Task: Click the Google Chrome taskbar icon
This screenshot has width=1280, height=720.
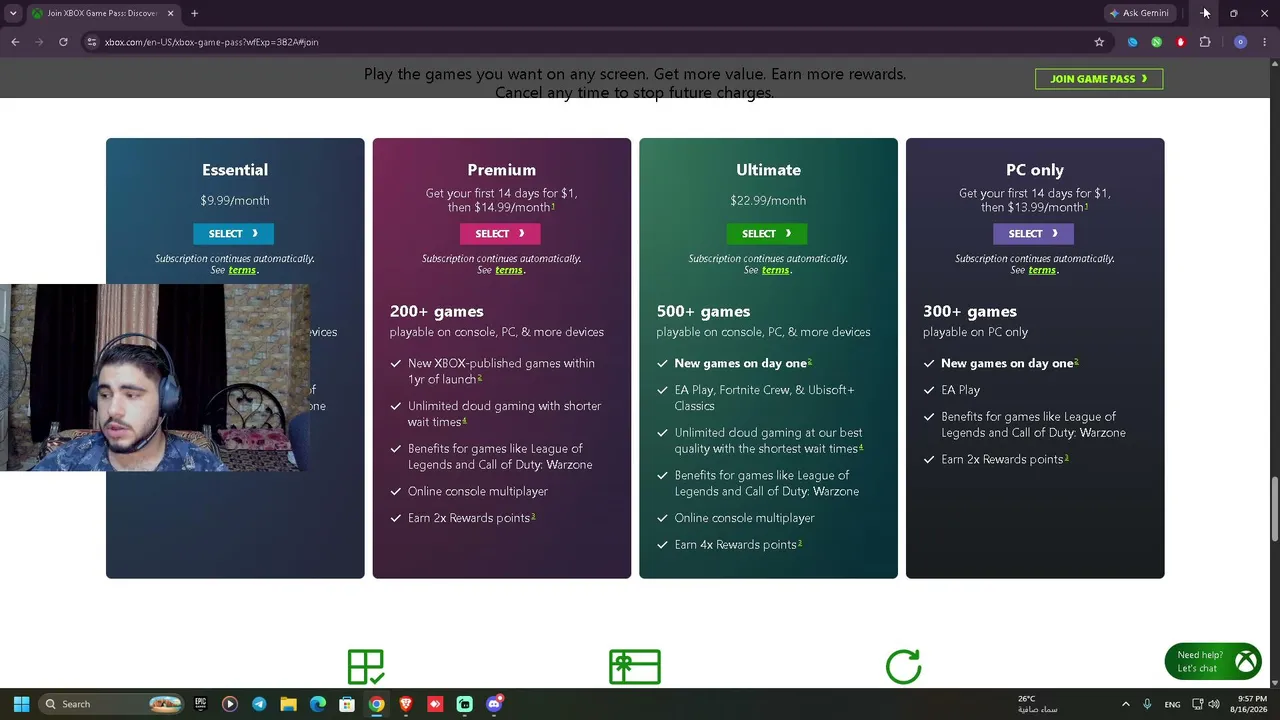Action: tap(376, 704)
